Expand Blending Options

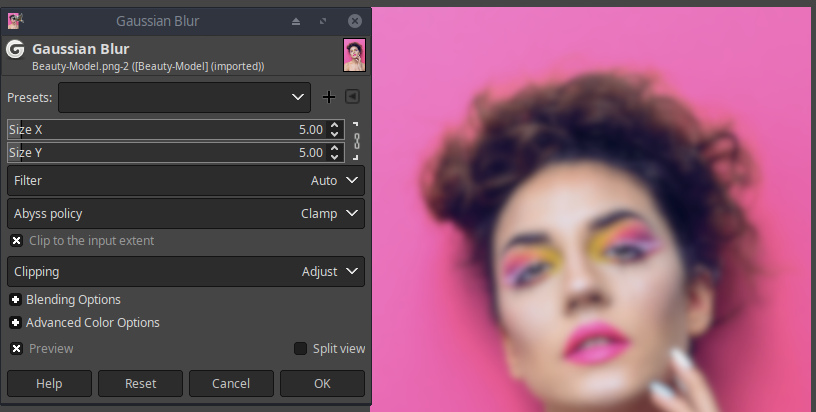coord(16,300)
